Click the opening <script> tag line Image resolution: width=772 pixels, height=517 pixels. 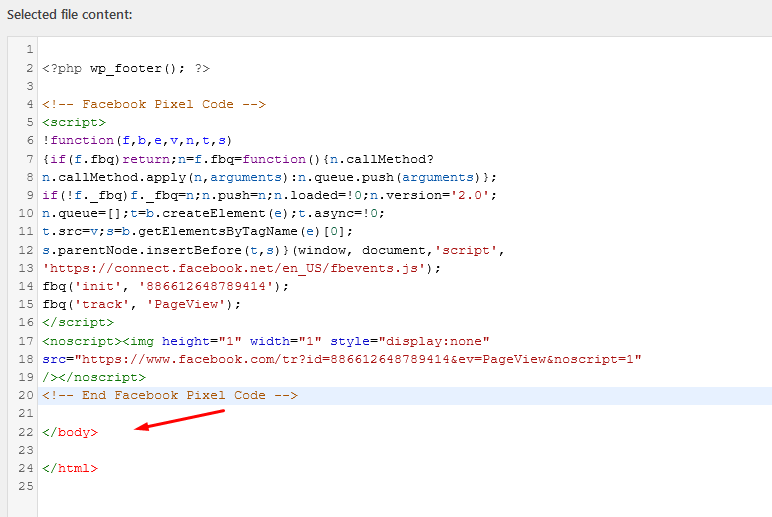(74, 122)
